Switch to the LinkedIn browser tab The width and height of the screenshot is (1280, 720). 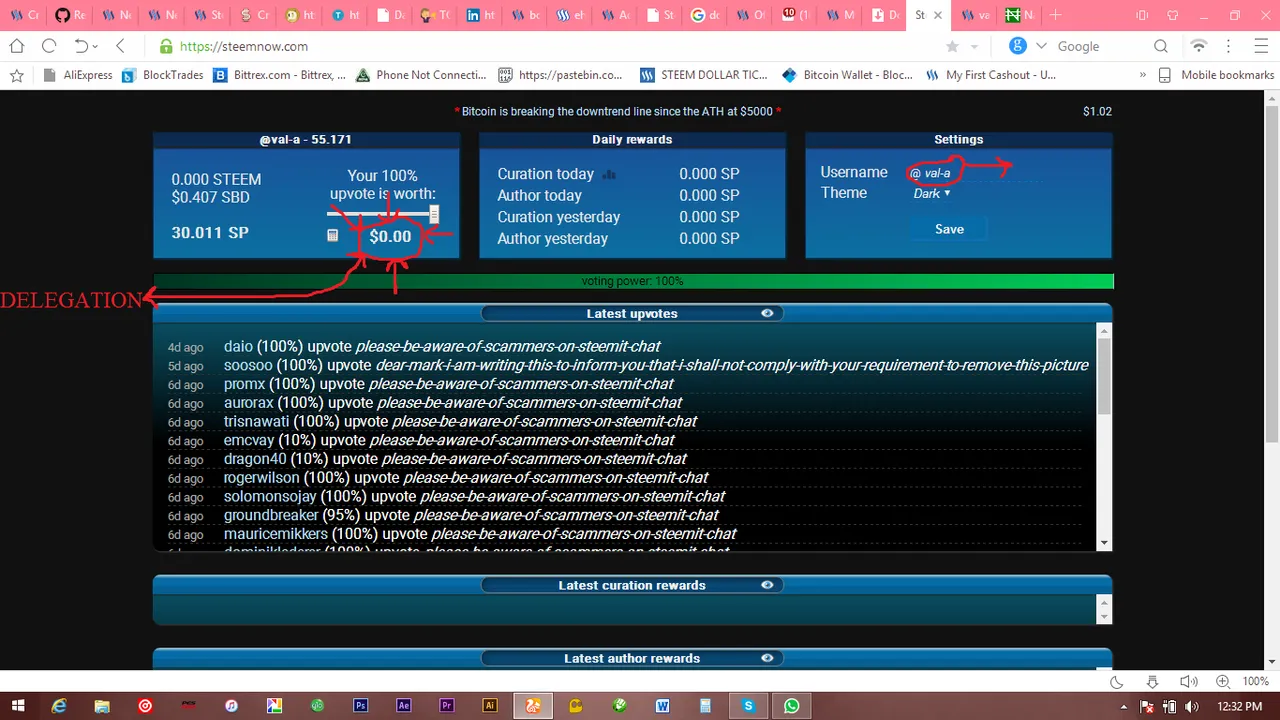[481, 15]
